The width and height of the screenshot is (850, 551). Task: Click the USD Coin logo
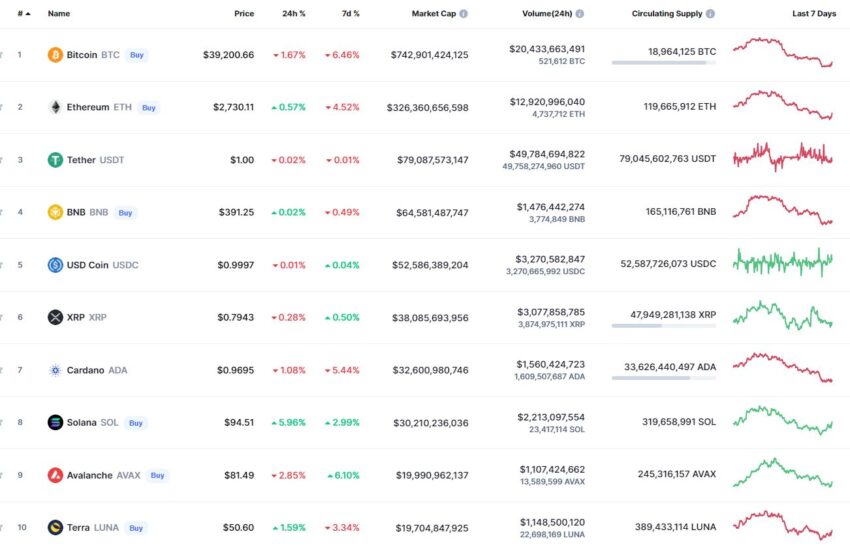click(x=55, y=265)
